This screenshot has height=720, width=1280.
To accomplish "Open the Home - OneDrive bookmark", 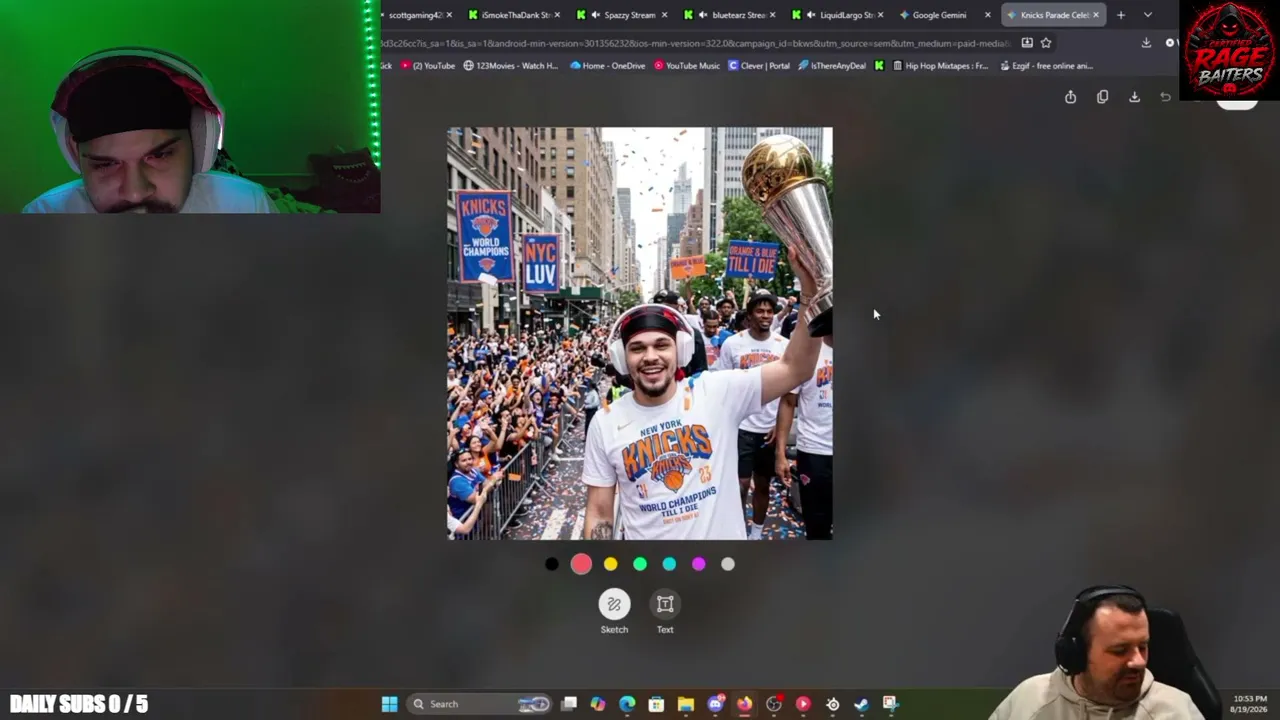I will [608, 66].
